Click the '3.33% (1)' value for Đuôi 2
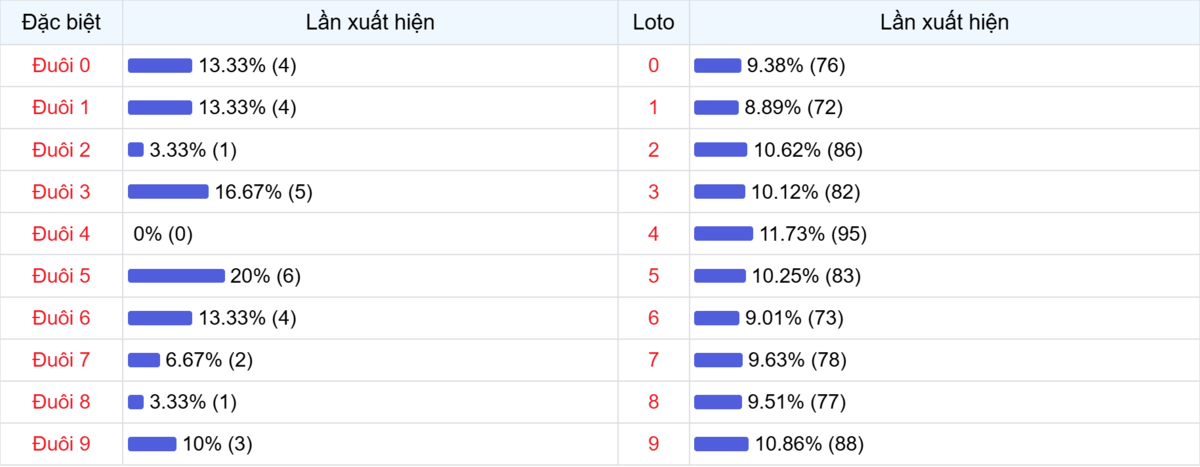The height and width of the screenshot is (467, 1200). tap(193, 150)
